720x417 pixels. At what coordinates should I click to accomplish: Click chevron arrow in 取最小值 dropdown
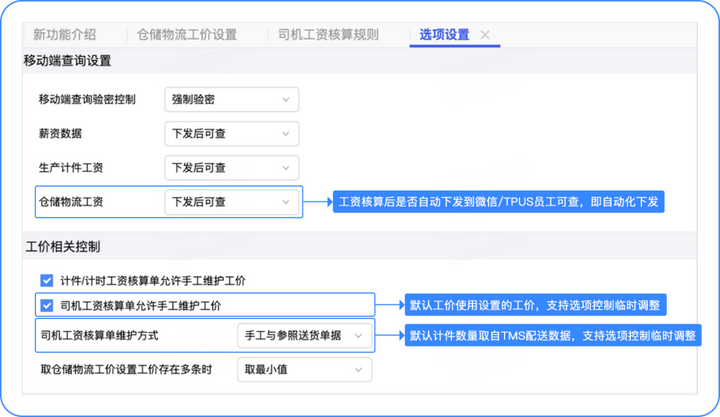click(x=358, y=370)
